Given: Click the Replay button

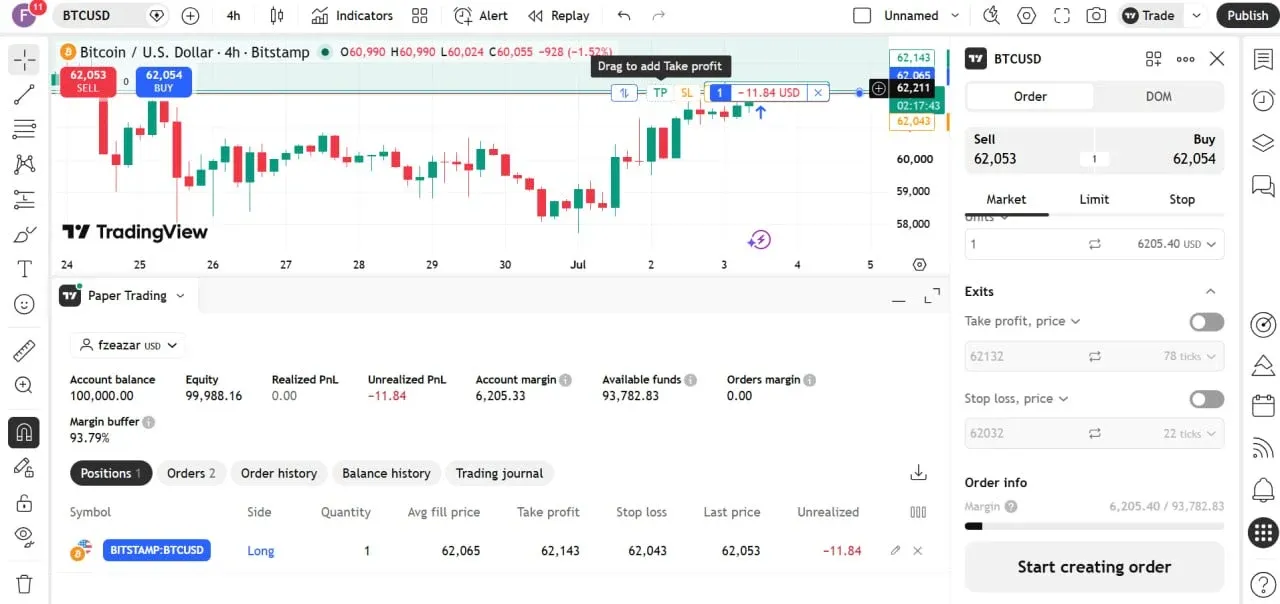Looking at the screenshot, I should (x=559, y=16).
